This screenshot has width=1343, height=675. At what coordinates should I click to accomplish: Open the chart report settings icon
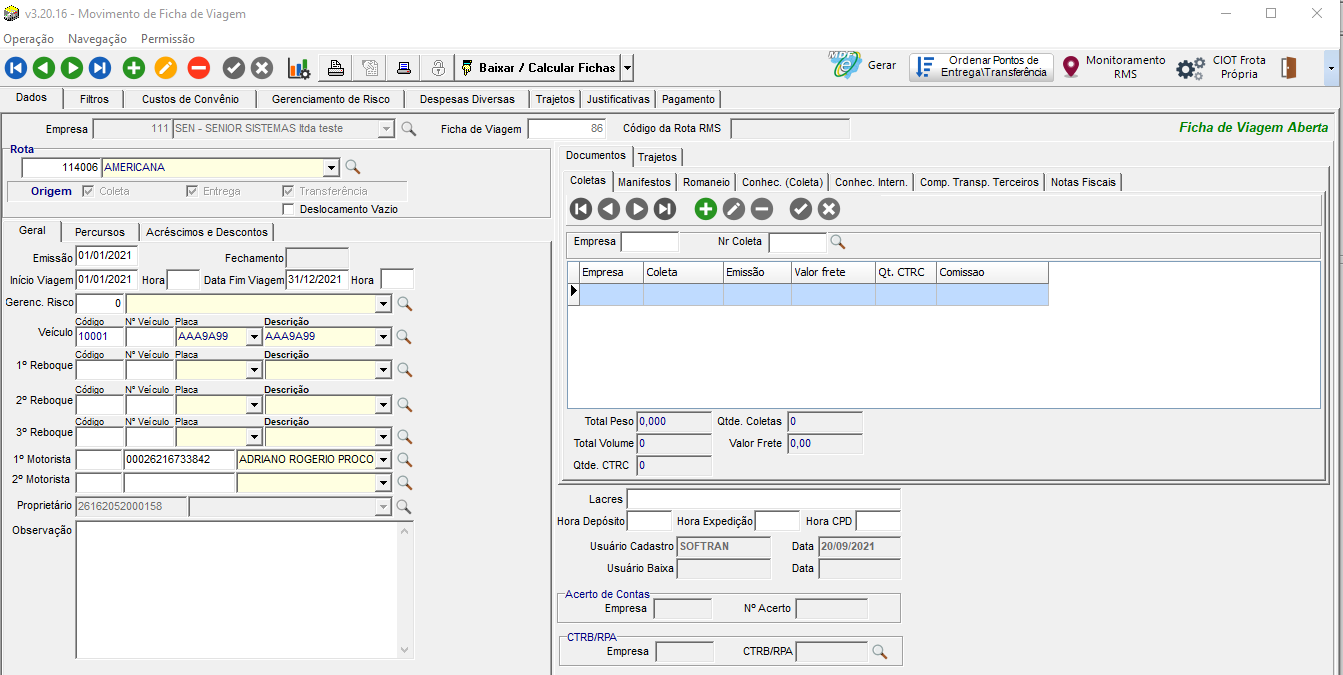[298, 68]
